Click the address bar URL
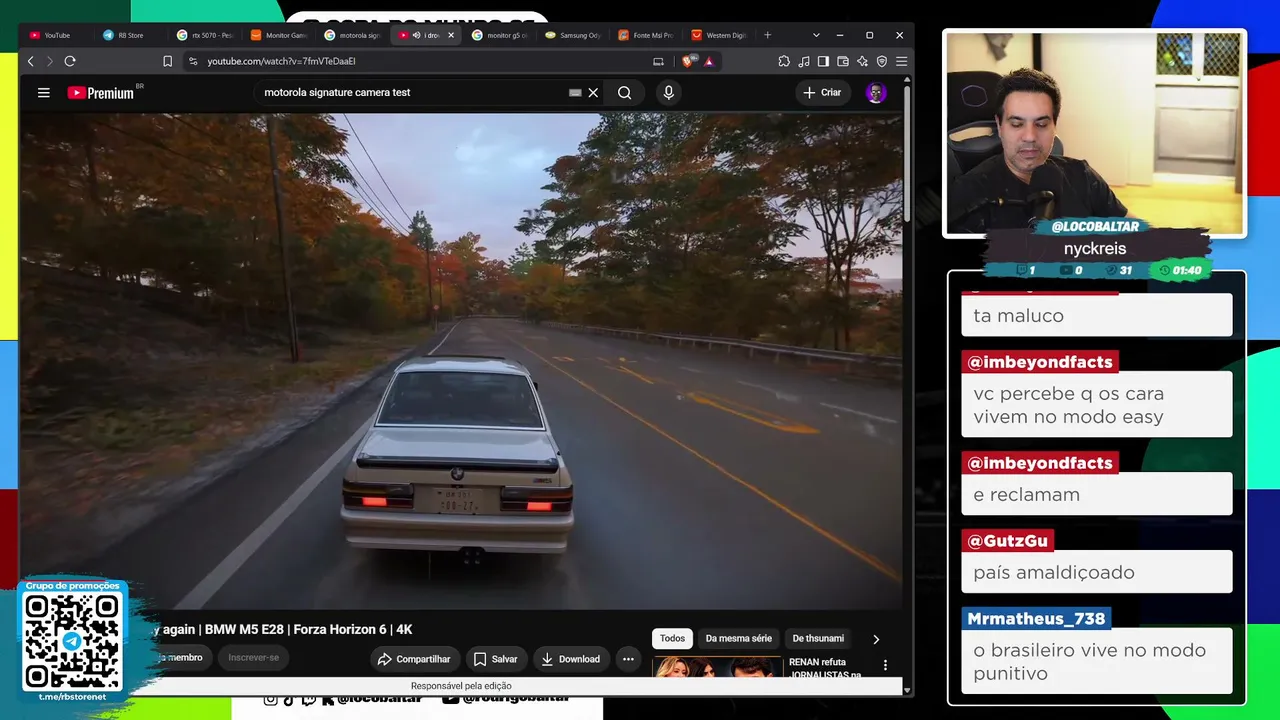1280x720 pixels. point(282,61)
